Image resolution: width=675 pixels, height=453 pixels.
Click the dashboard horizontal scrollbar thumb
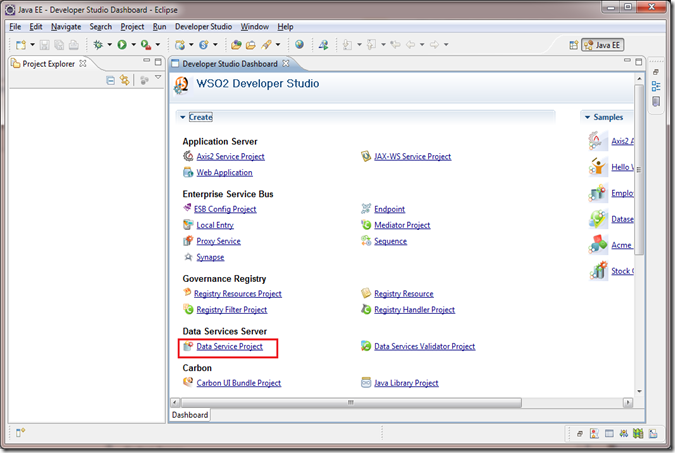(351, 403)
